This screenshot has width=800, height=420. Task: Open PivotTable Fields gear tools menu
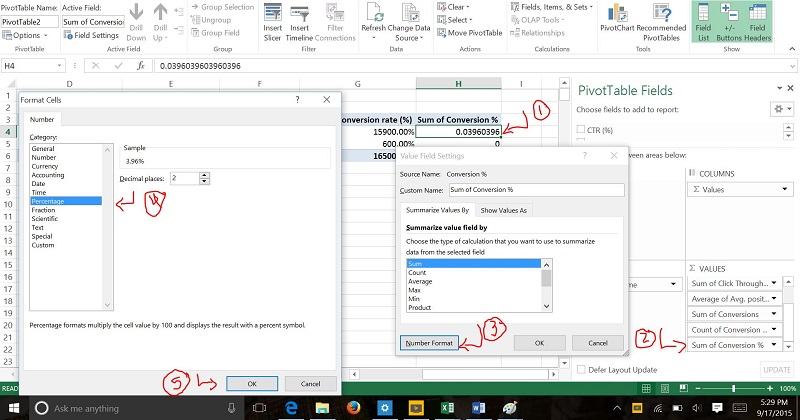[x=782, y=109]
